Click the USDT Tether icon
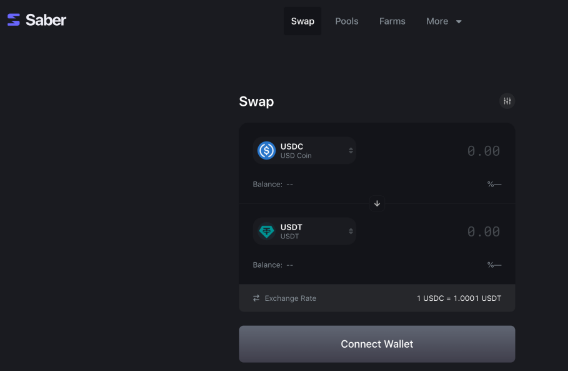This screenshot has height=371, width=568. [x=267, y=231]
